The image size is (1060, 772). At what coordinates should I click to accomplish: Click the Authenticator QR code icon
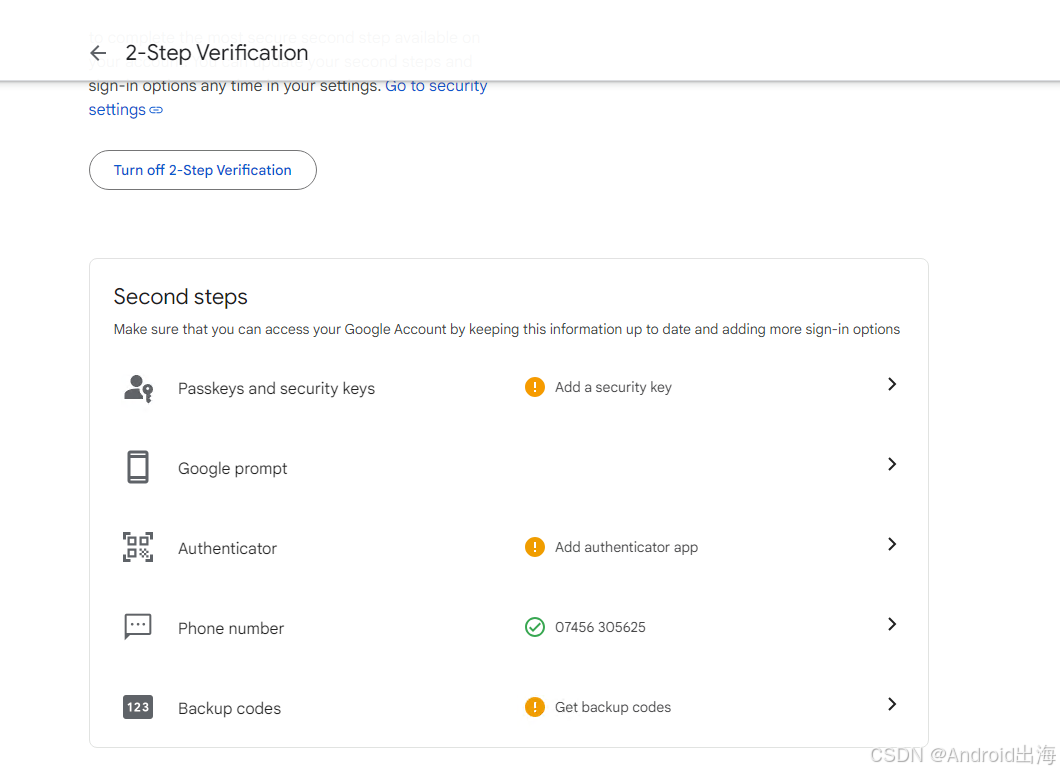tap(138, 547)
